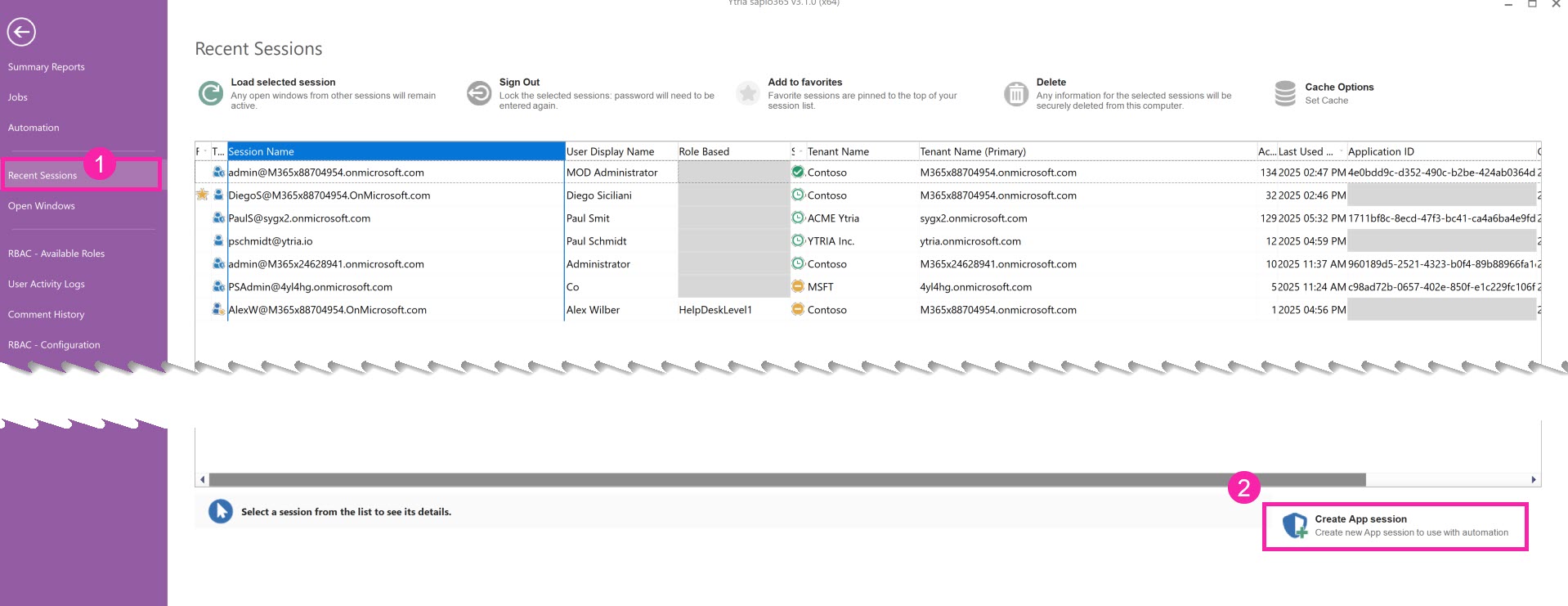Open User Activity Logs
The height and width of the screenshot is (606, 1568).
tap(47, 284)
